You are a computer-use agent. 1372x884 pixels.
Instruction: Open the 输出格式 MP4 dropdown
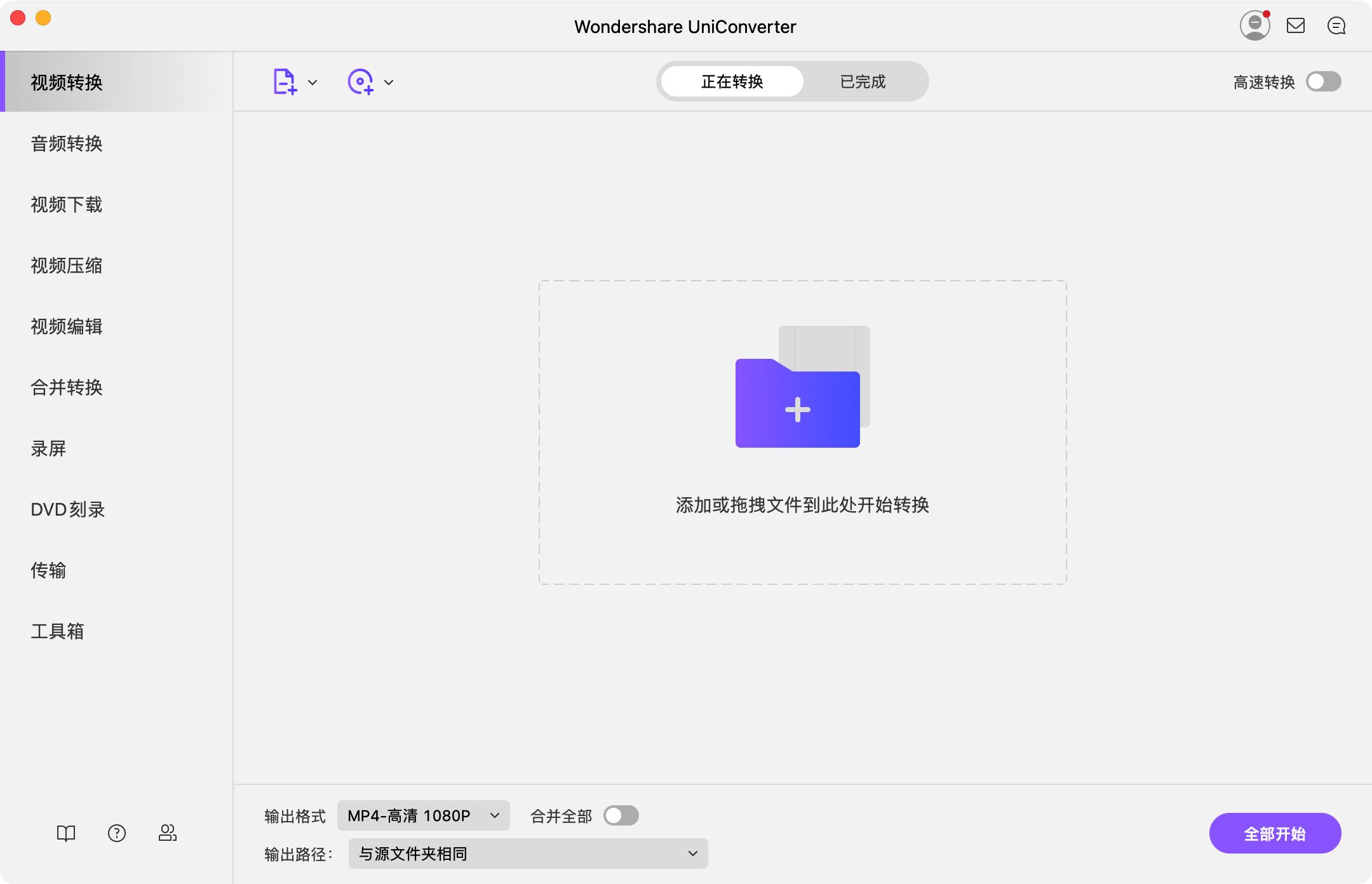pos(422,815)
